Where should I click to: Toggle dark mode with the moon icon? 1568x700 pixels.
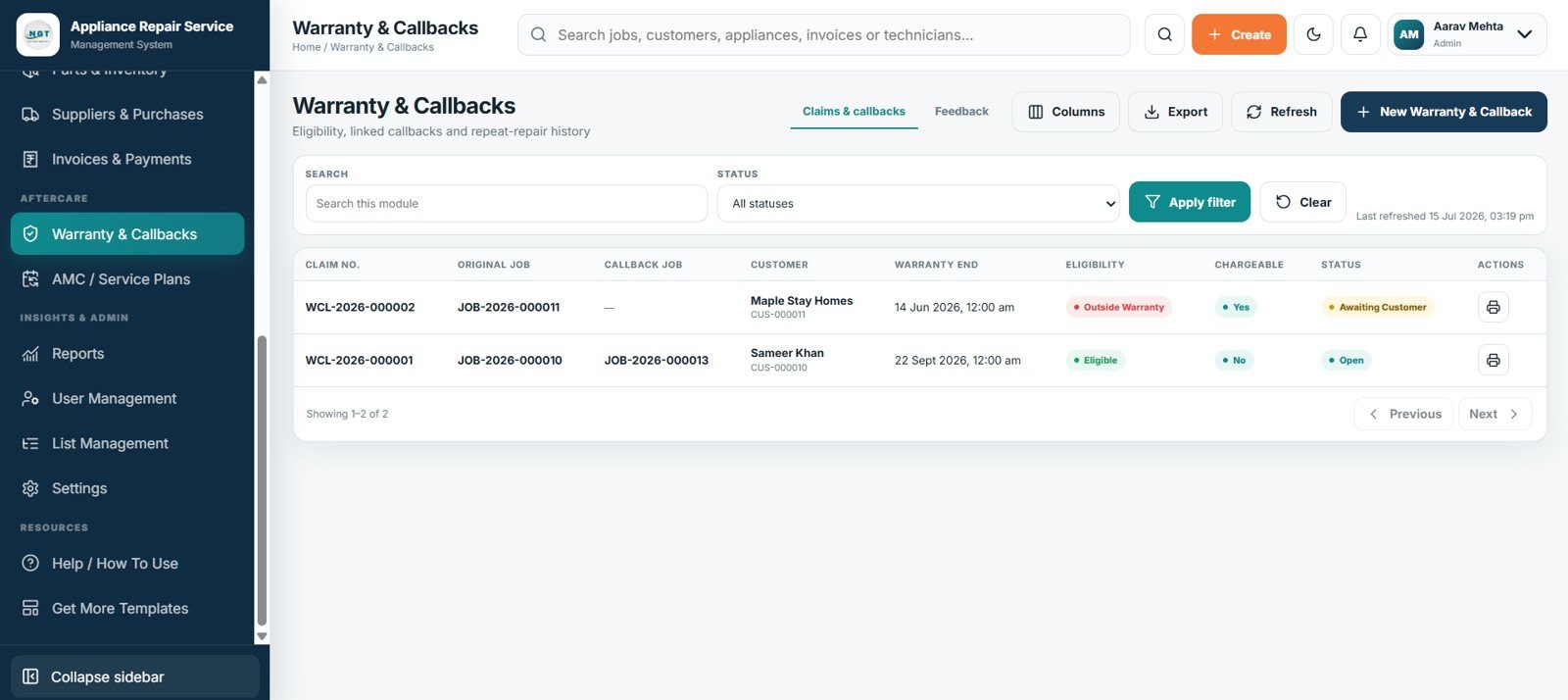tap(1313, 34)
